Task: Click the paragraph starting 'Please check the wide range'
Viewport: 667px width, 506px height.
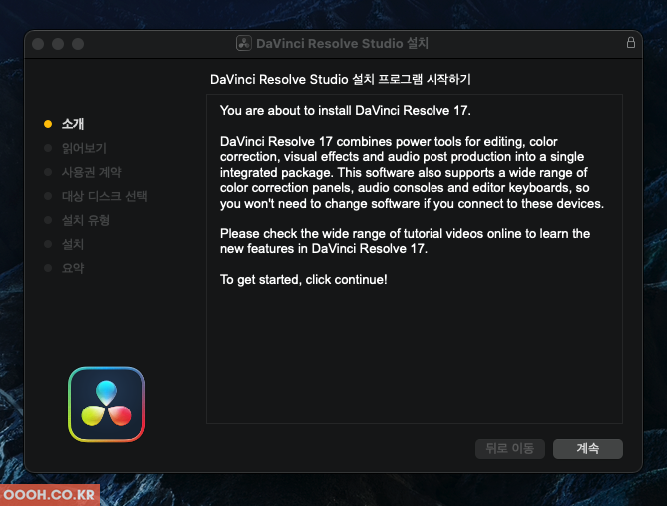Action: point(405,241)
